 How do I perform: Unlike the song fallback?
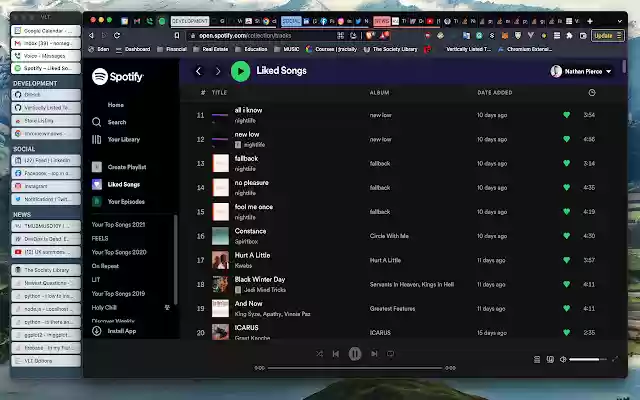pyautogui.click(x=567, y=163)
